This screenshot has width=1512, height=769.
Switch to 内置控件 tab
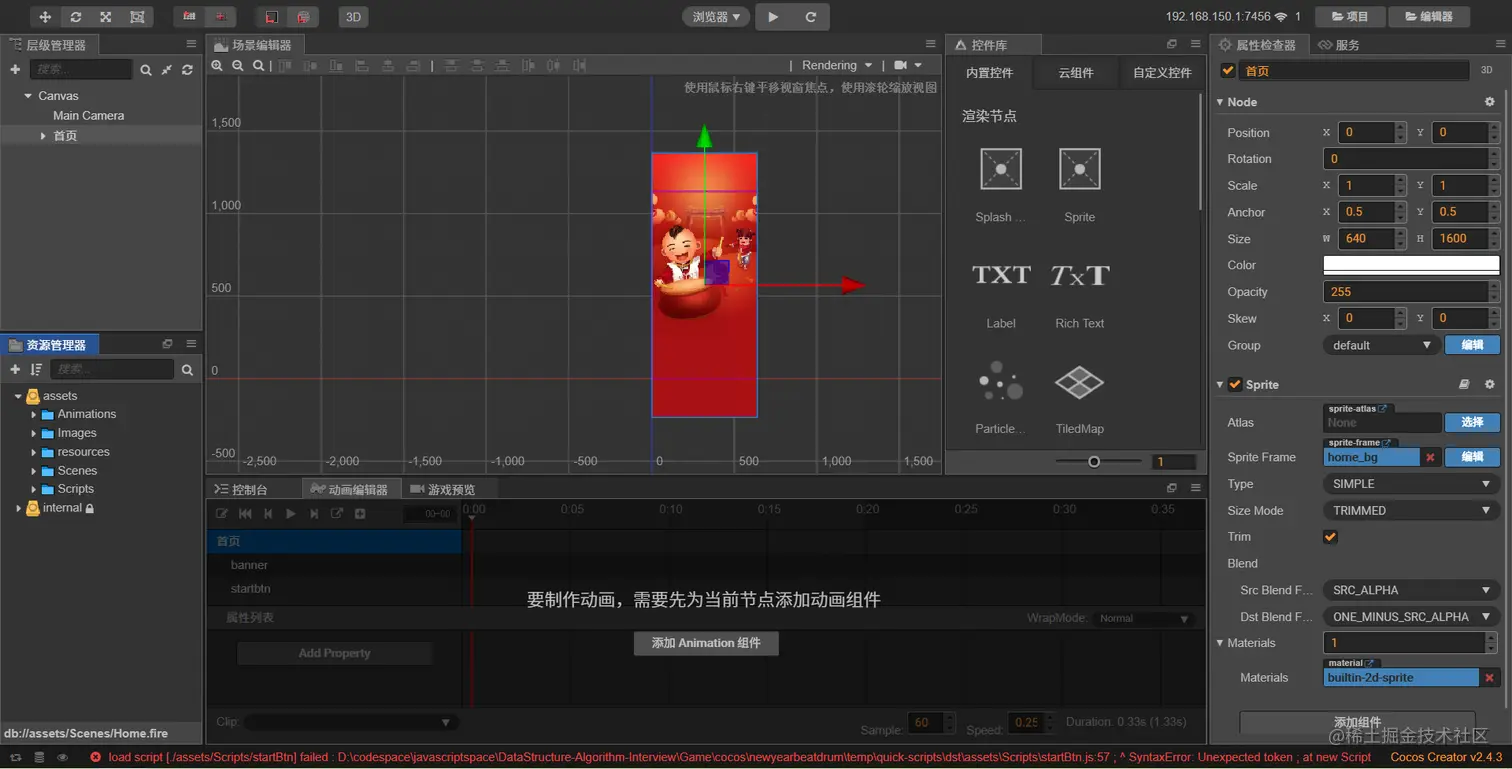click(x=990, y=73)
